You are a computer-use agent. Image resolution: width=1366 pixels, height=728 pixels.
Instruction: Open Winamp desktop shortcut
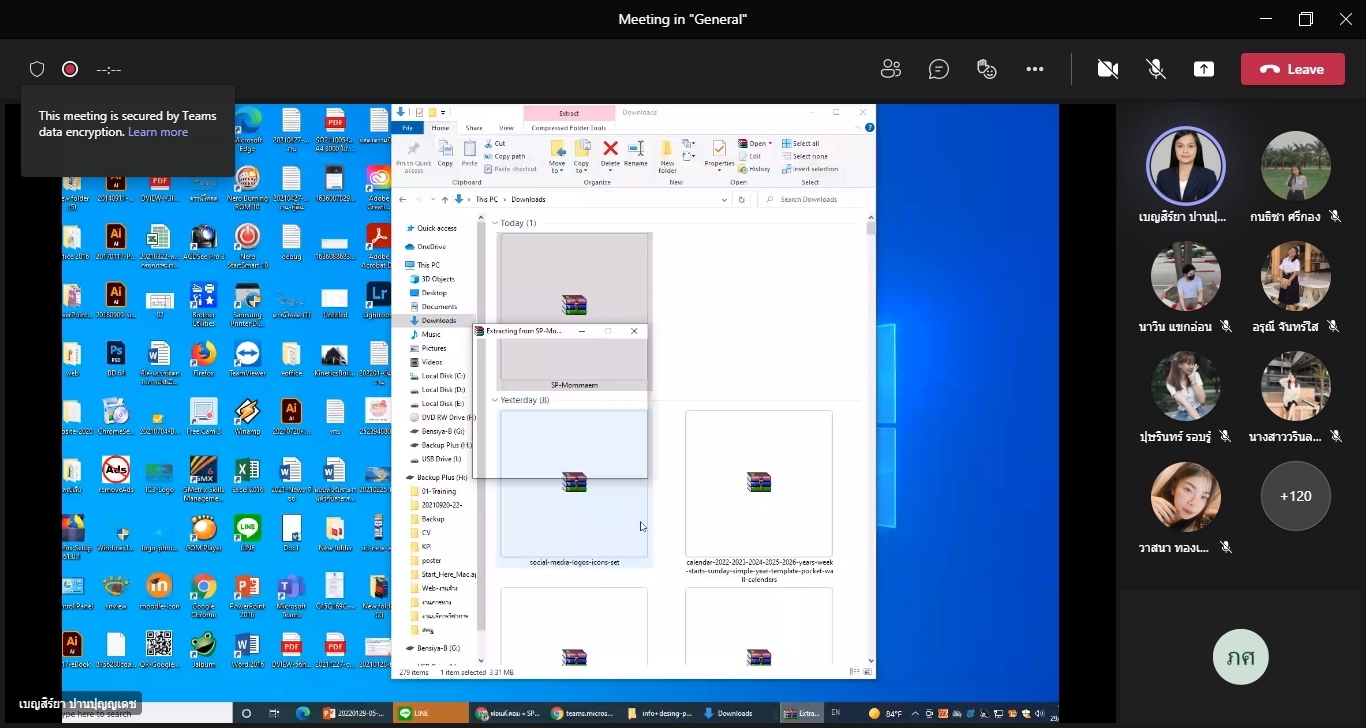point(247,417)
